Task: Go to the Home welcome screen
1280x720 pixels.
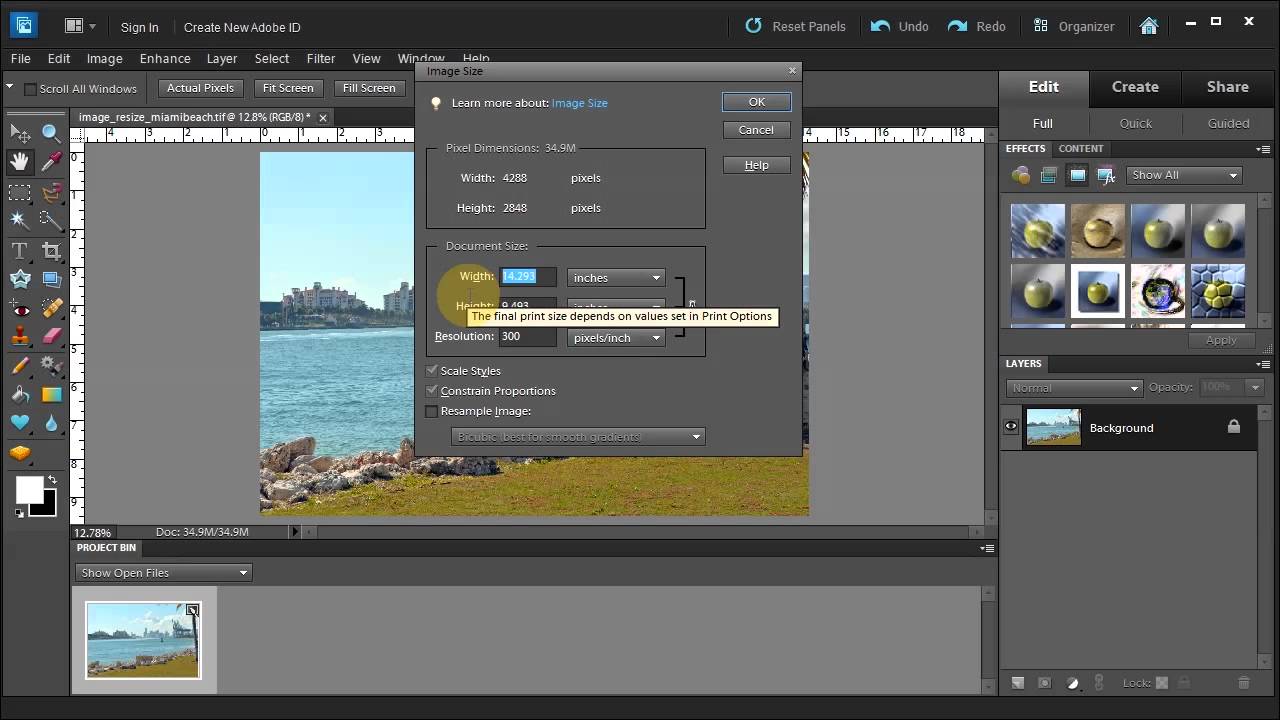Action: (x=1149, y=26)
